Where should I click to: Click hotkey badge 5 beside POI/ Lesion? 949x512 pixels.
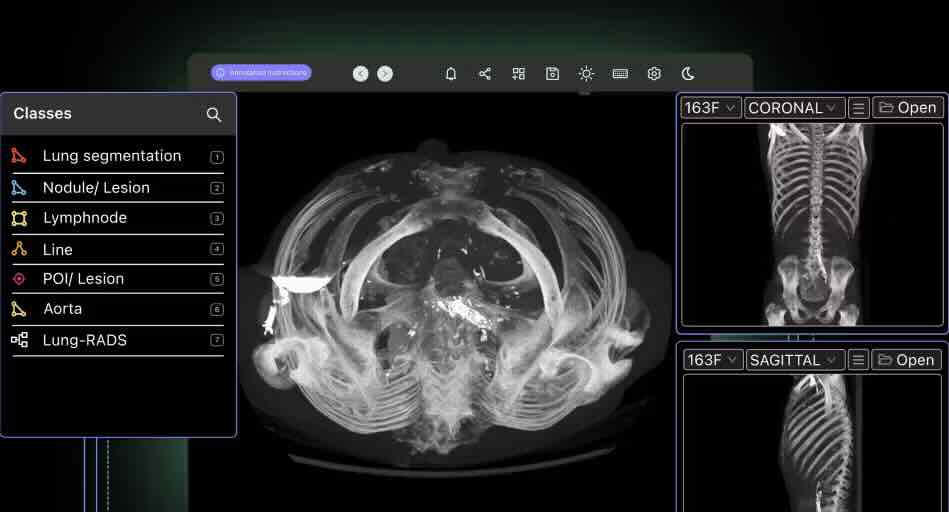coord(217,279)
